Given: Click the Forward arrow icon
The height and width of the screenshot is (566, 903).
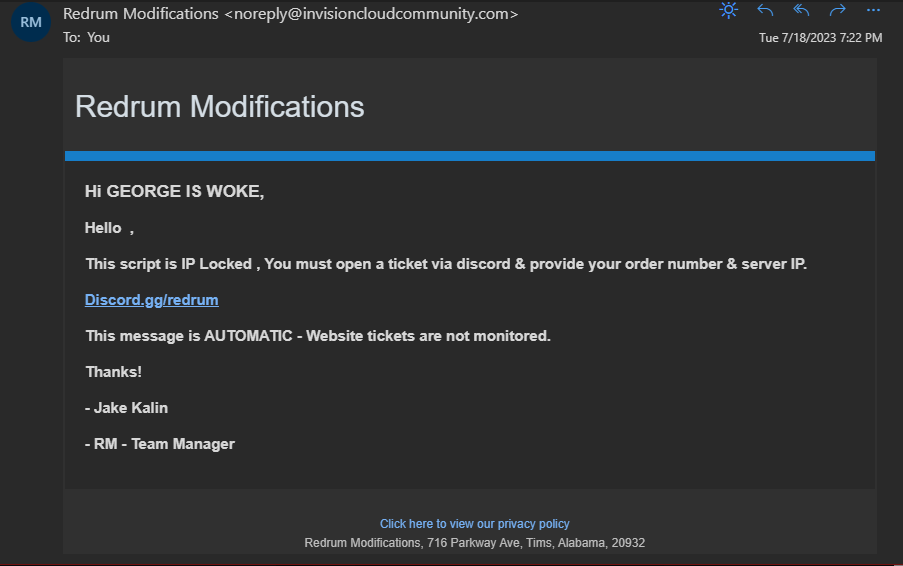Looking at the screenshot, I should click(837, 11).
